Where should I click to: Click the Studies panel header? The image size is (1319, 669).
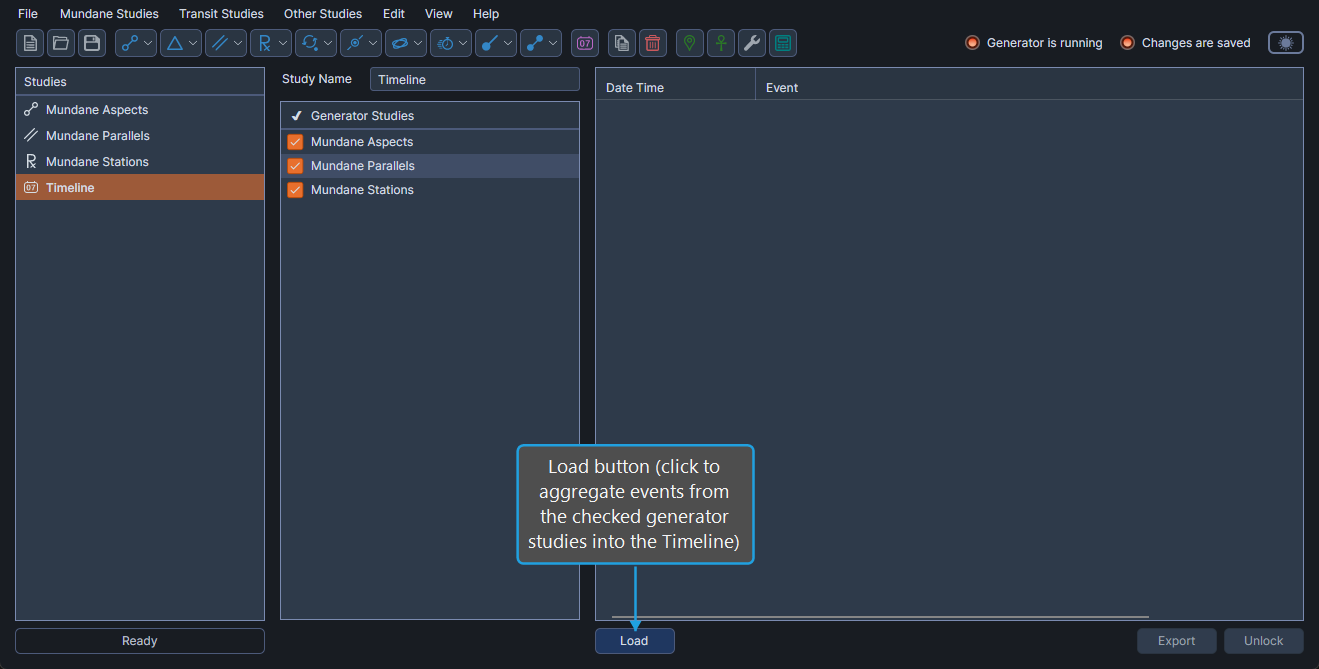click(140, 81)
